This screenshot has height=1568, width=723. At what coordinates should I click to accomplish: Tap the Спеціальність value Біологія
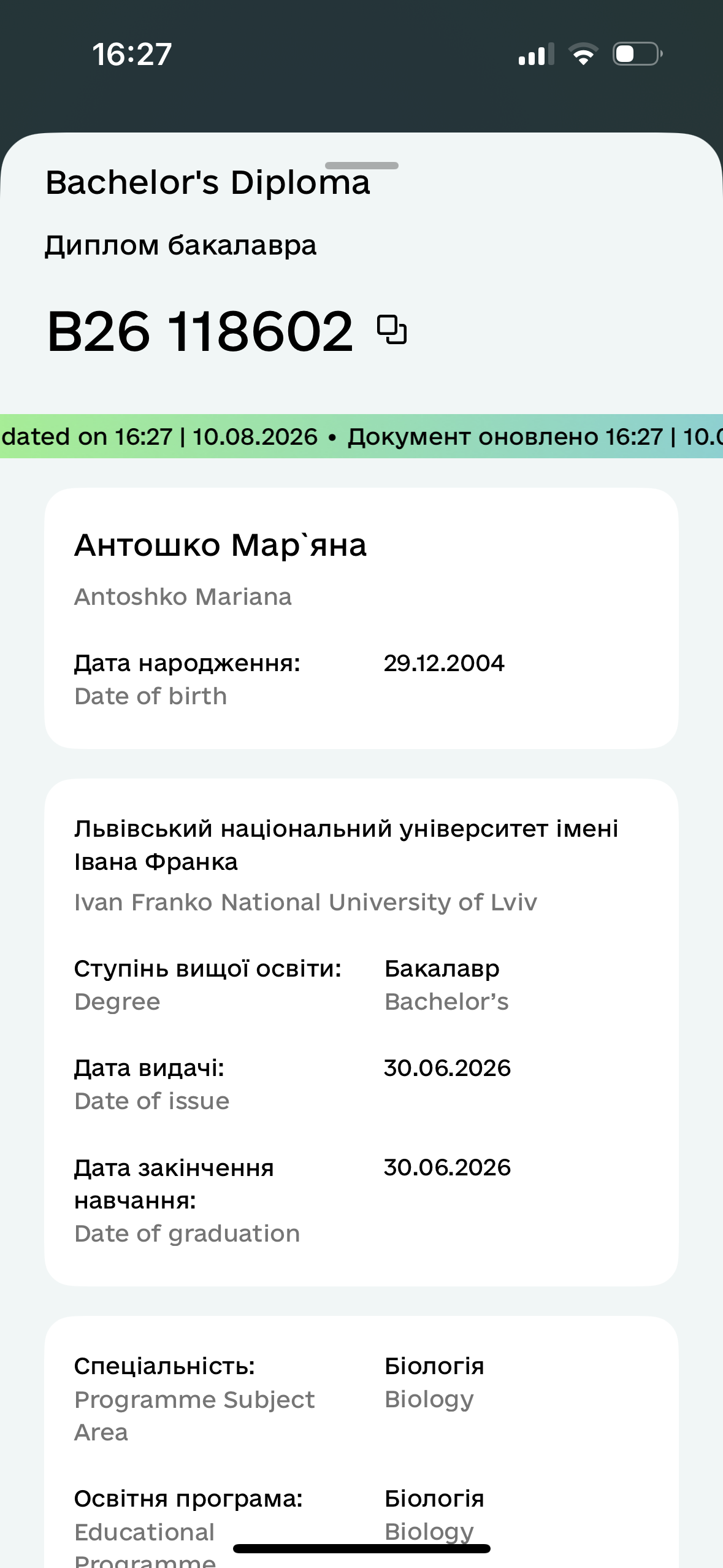click(434, 1366)
